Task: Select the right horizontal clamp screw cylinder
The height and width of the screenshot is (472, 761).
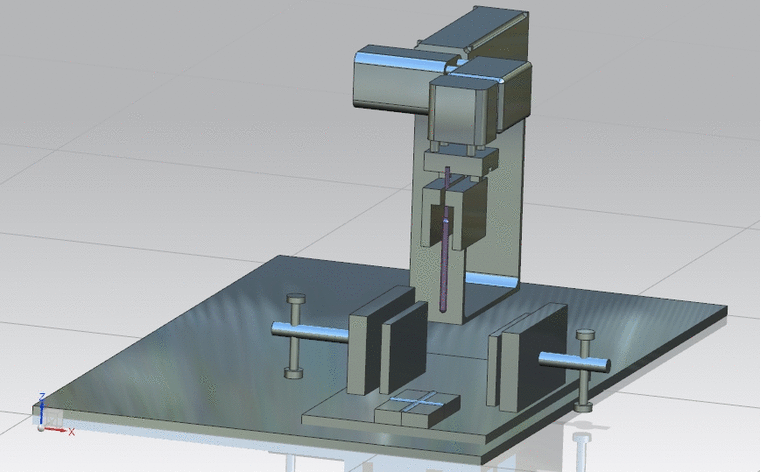Action: (574, 361)
